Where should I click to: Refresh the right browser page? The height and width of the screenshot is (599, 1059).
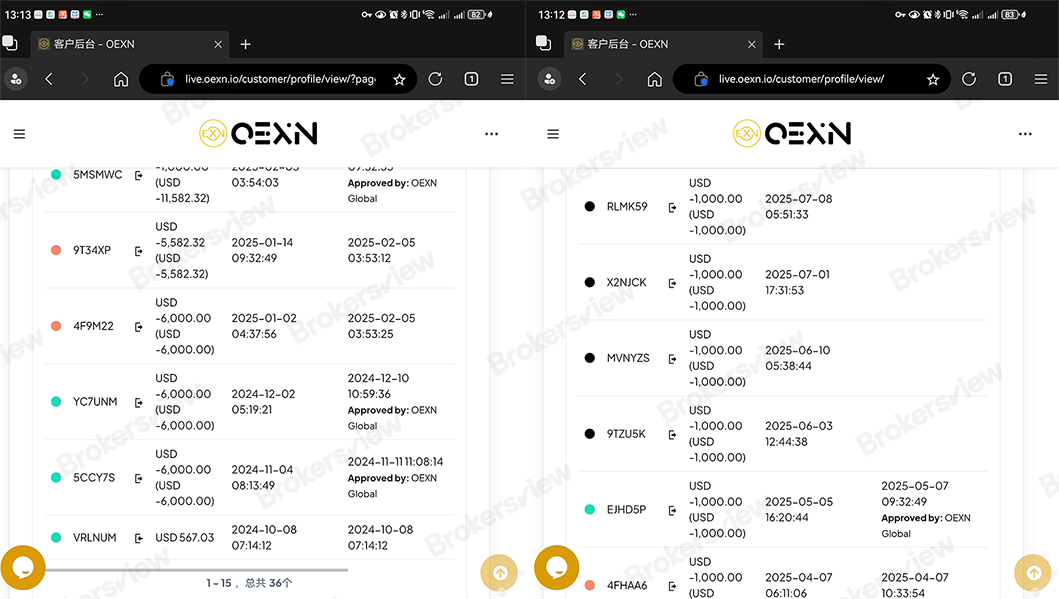pos(968,78)
